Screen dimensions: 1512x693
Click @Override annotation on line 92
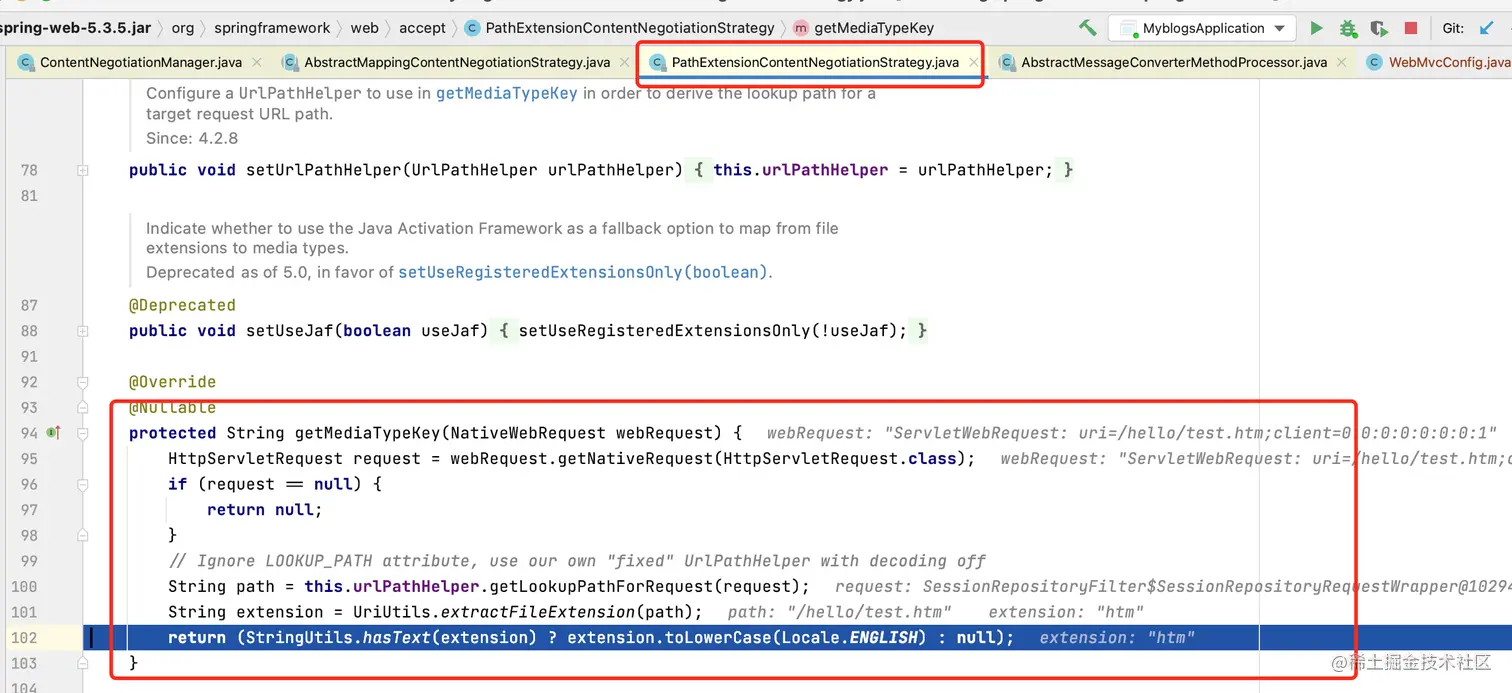pyautogui.click(x=172, y=382)
